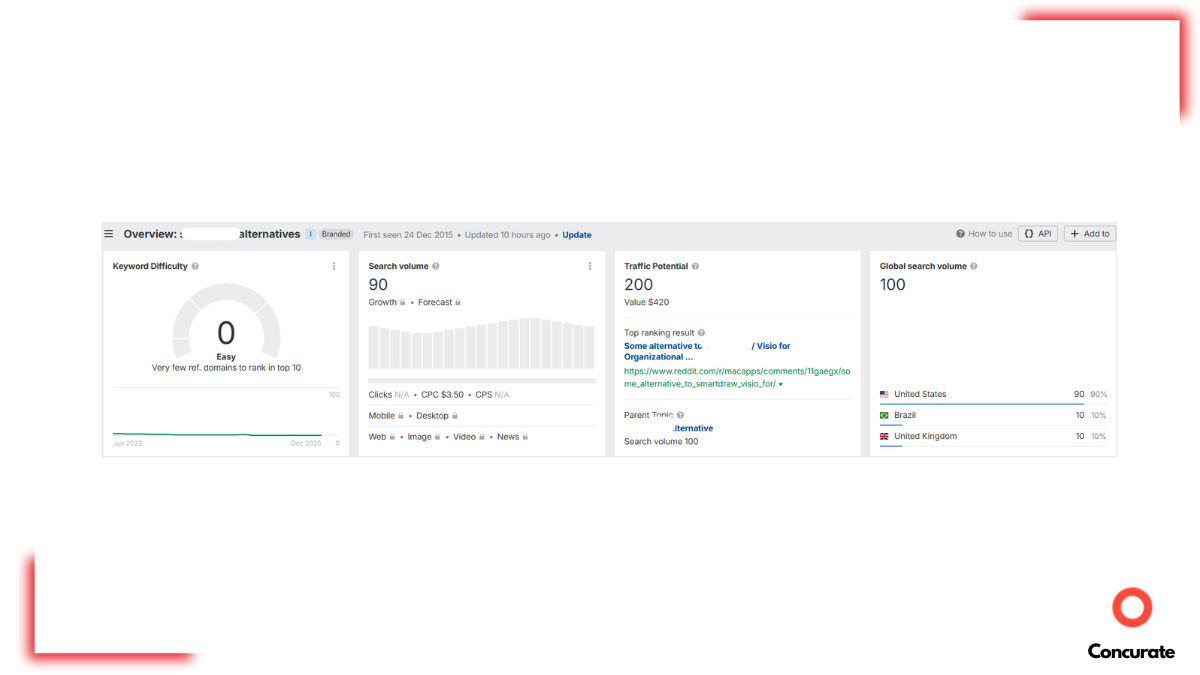
Task: Click the Update link
Action: click(x=577, y=235)
